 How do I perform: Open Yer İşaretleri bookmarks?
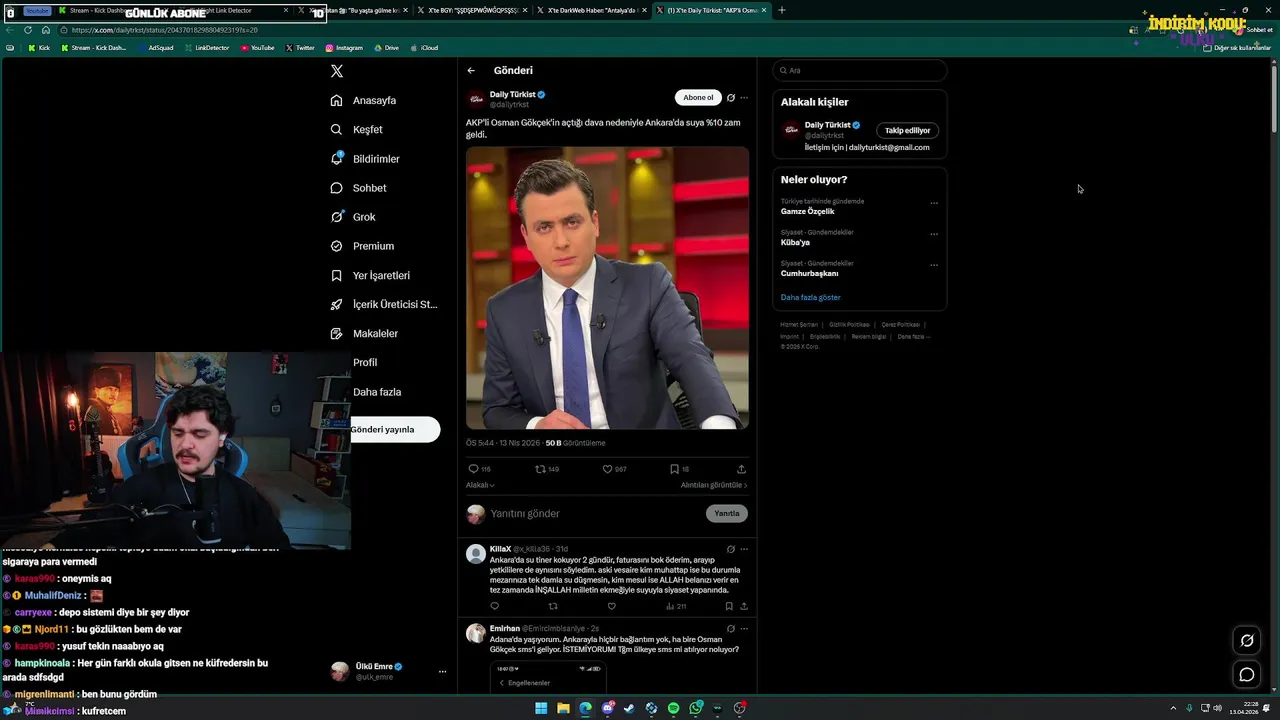click(370, 275)
